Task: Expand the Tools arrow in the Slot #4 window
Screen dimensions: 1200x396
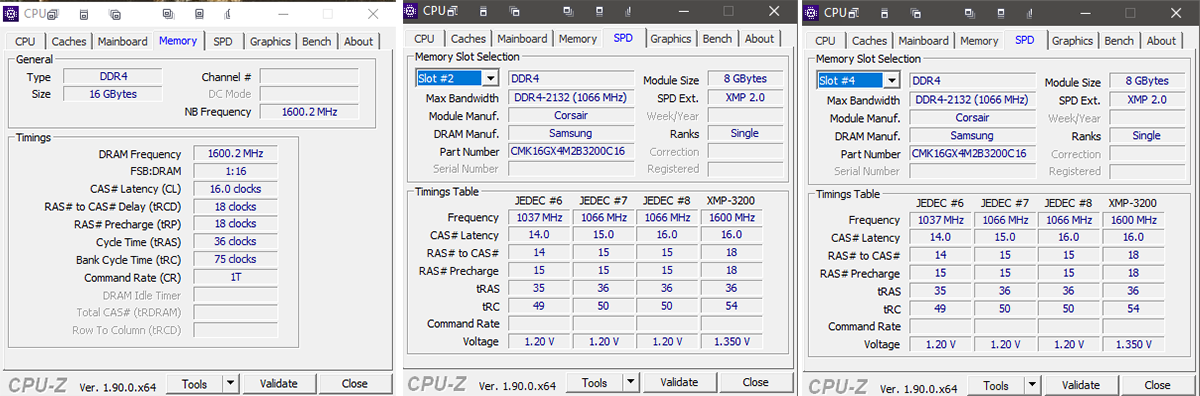Action: coord(1032,385)
